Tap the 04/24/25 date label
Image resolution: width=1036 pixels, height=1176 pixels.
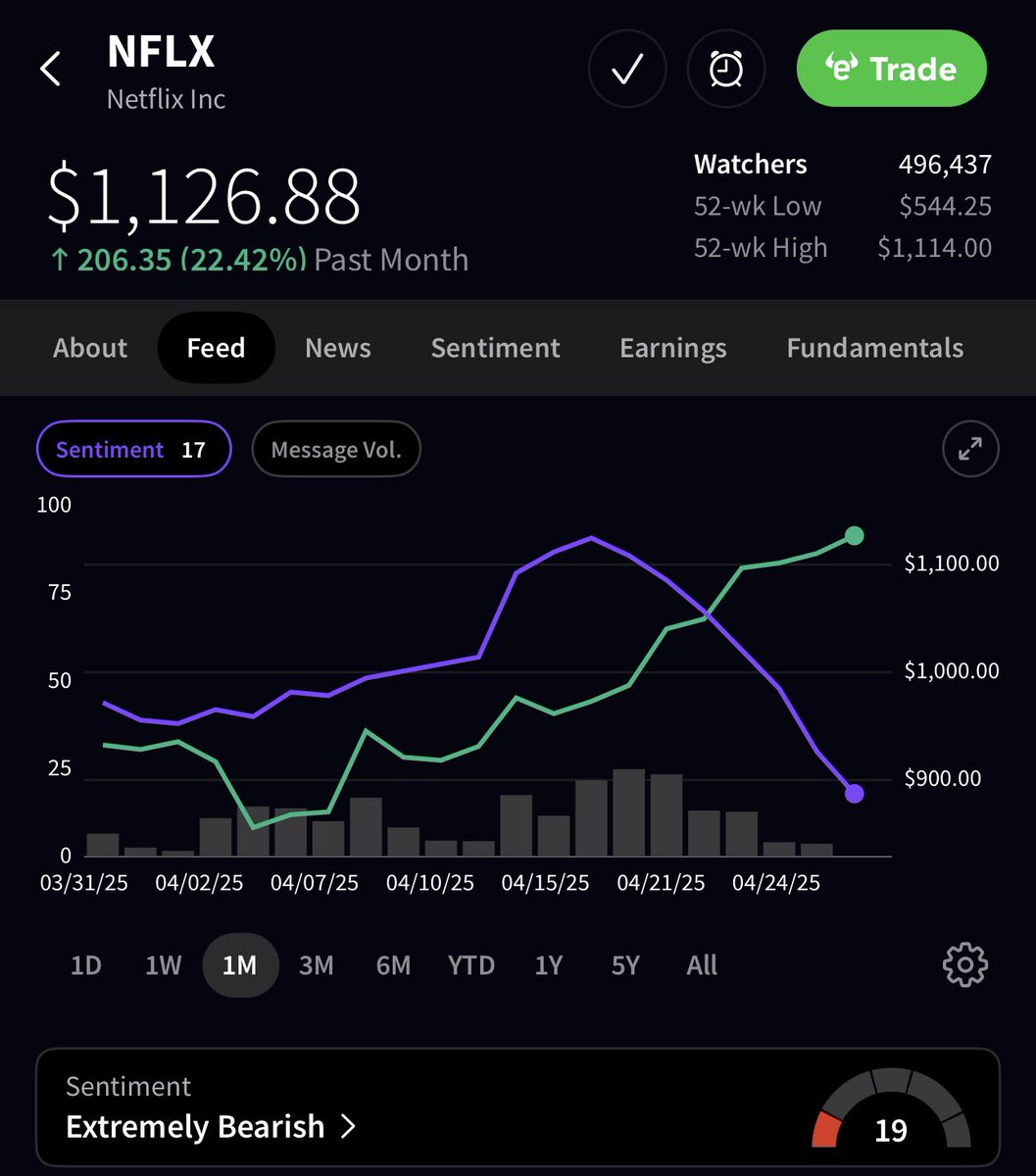point(776,883)
